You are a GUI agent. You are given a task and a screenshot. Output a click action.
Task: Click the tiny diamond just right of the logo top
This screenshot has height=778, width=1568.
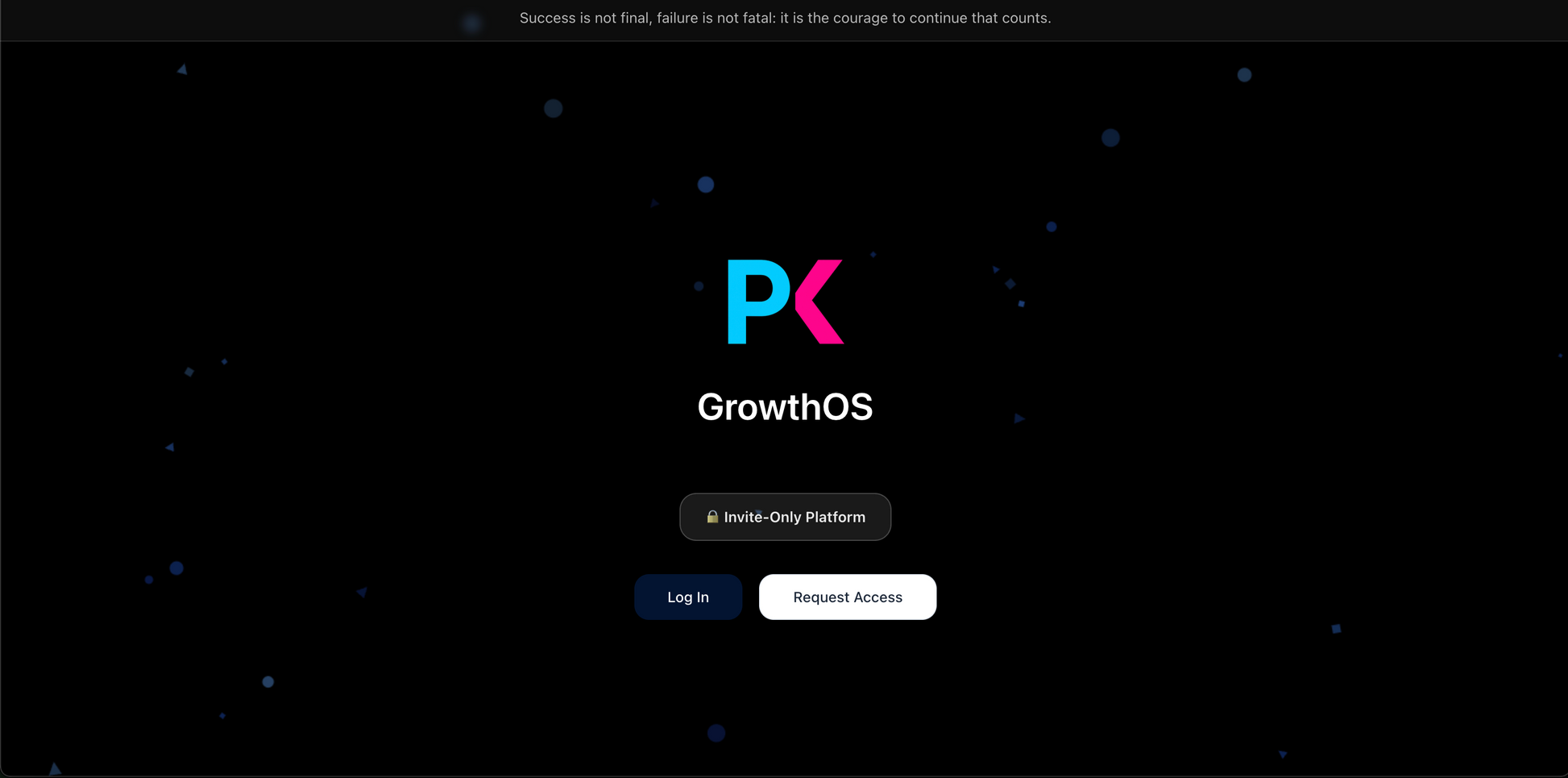(873, 255)
